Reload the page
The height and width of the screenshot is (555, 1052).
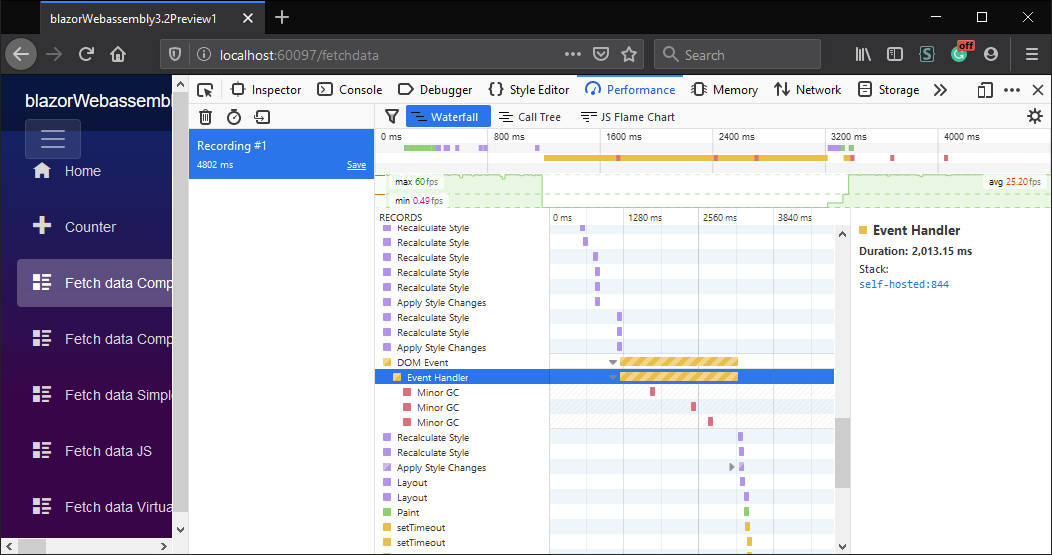coord(86,54)
